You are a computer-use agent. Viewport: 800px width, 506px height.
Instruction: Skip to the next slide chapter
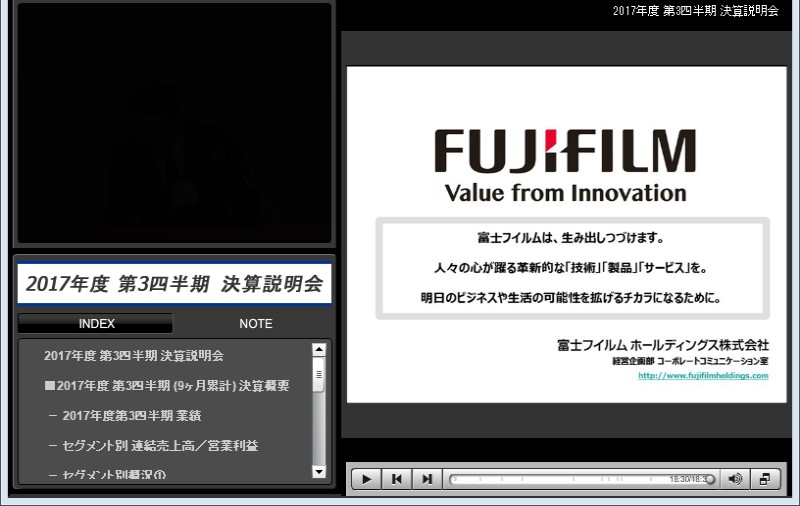(x=427, y=479)
